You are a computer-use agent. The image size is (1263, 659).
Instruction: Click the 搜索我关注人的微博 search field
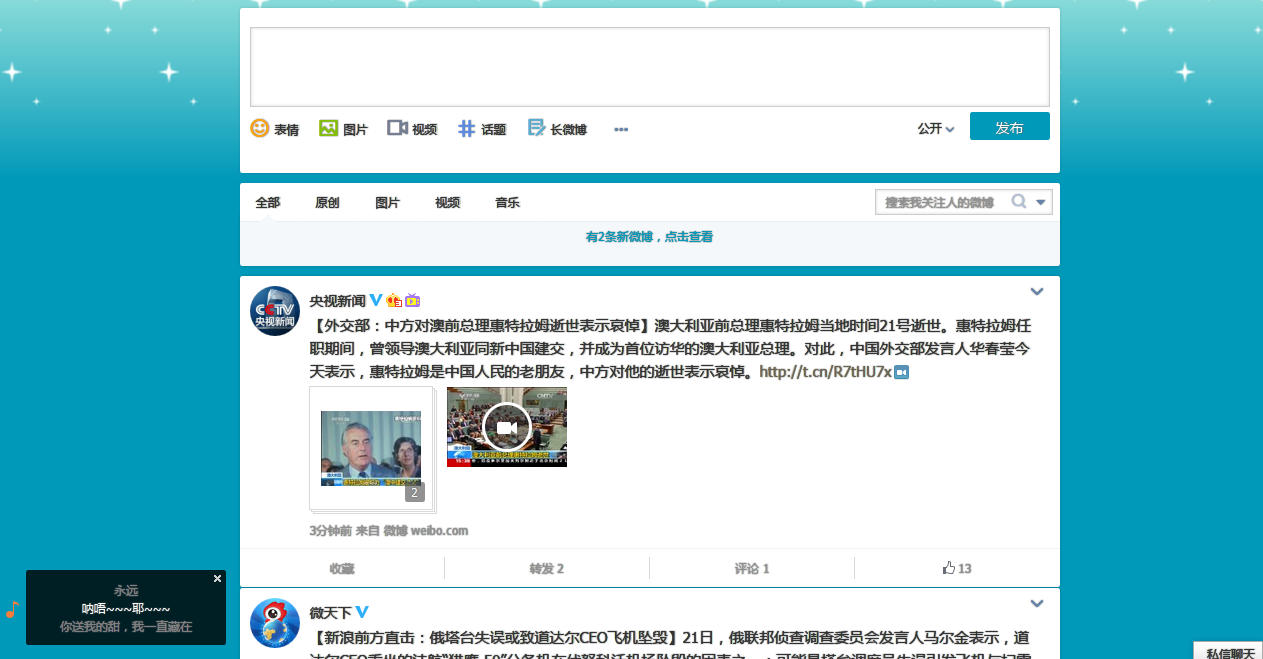point(940,202)
